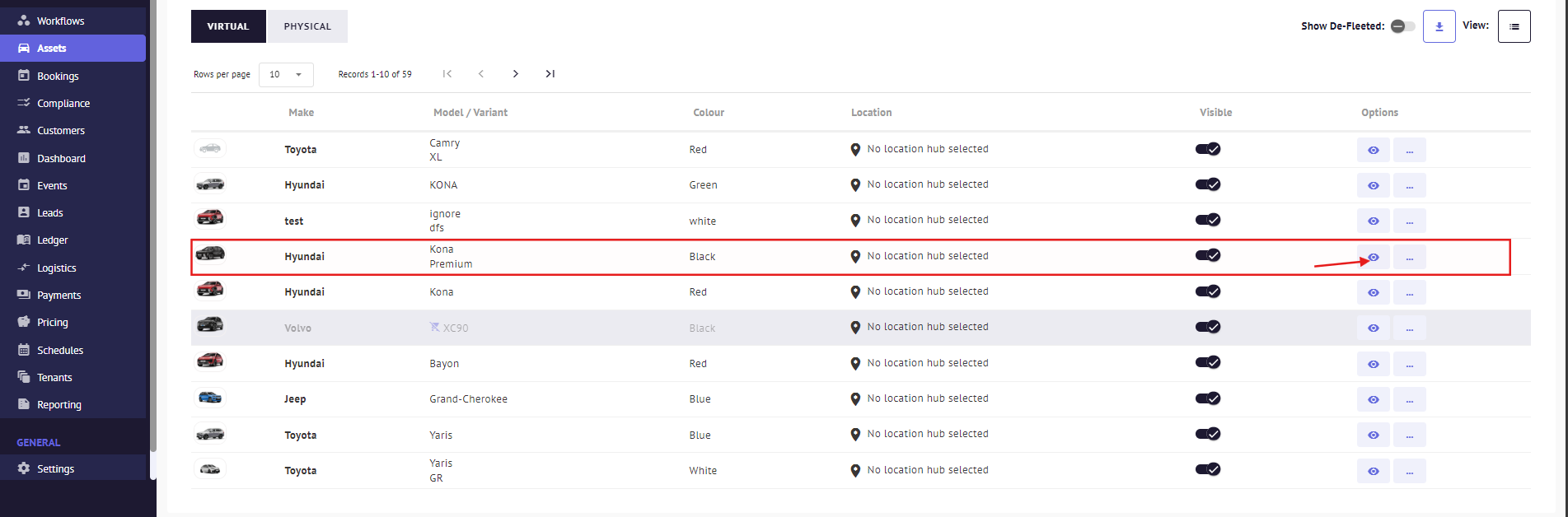
Task: Click the Pricing sidebar icon
Action: pyautogui.click(x=24, y=322)
